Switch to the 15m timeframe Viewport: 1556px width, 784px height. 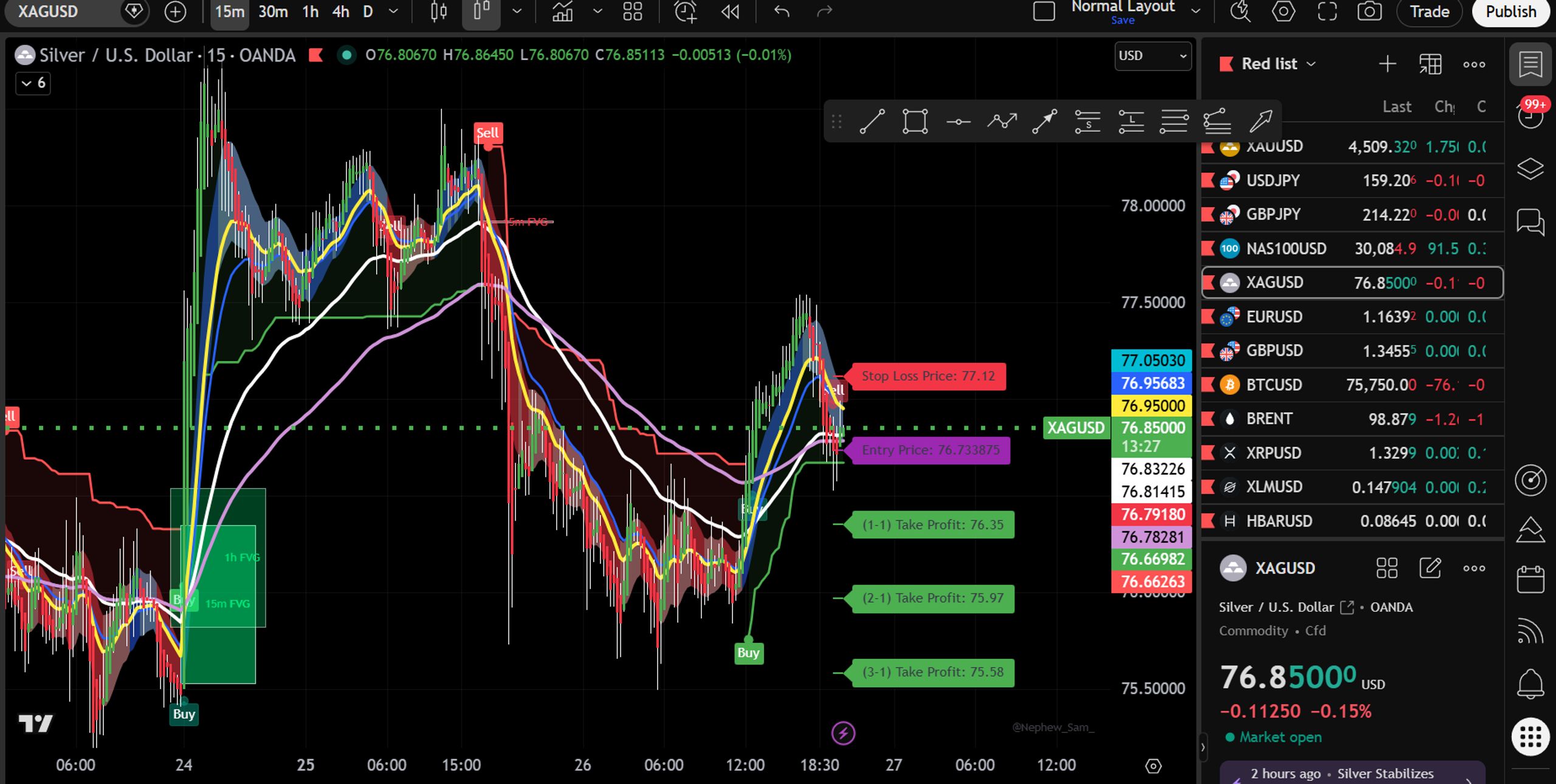(x=229, y=12)
